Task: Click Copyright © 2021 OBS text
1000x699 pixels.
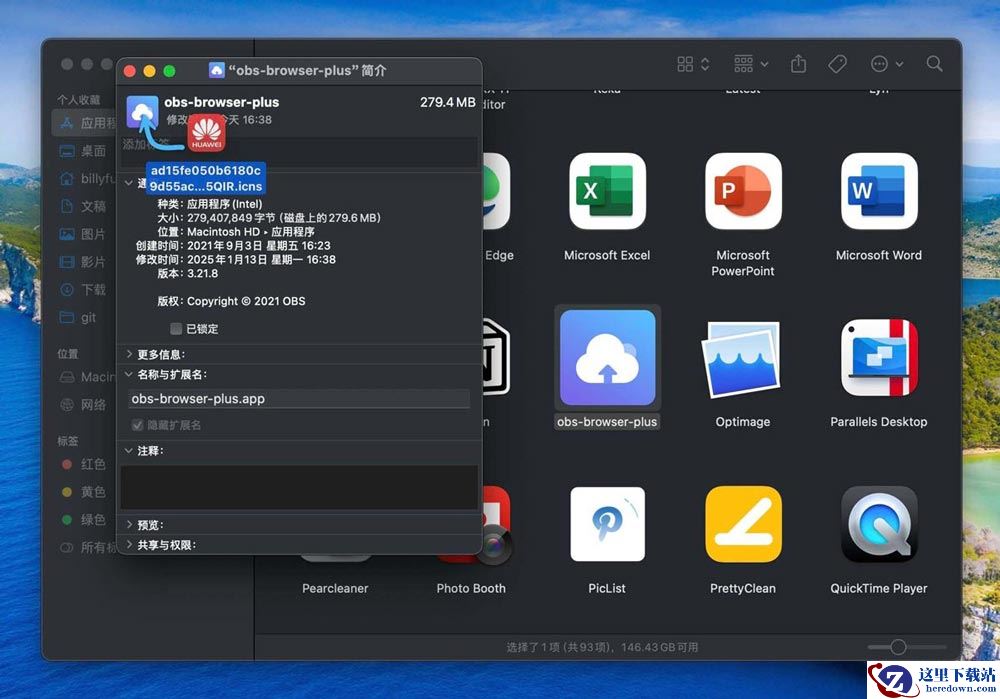Action: (x=246, y=301)
